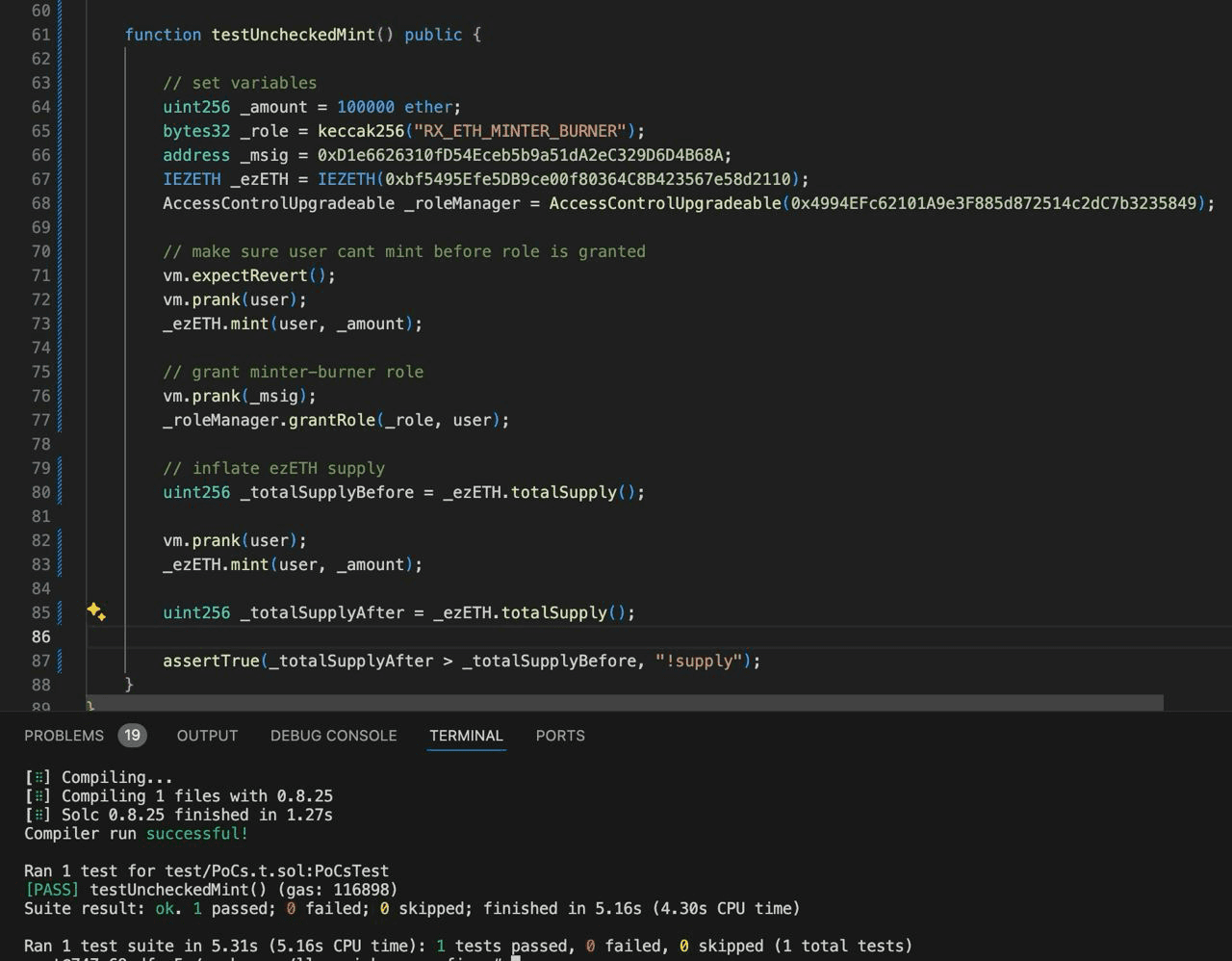Screen dimensions: 1232x961
Task: Click line number 61 in the gutter
Action: (x=40, y=35)
